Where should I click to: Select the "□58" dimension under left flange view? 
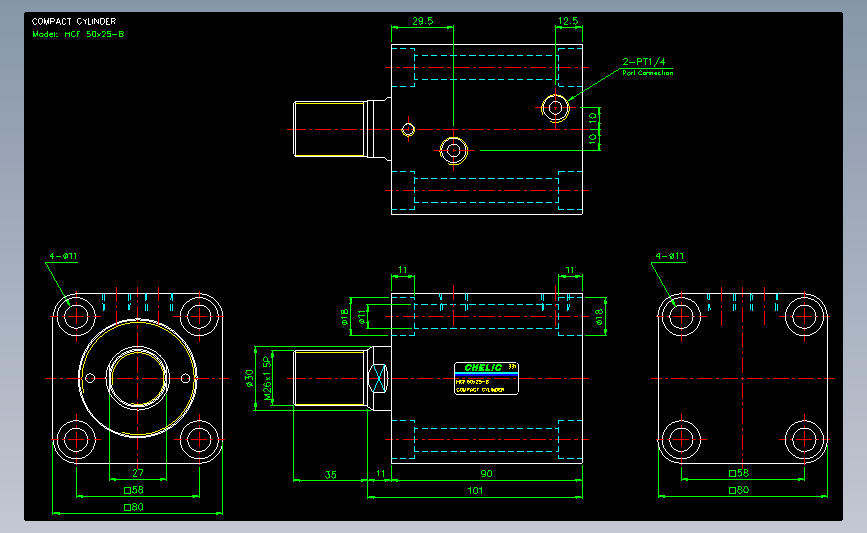tap(134, 490)
